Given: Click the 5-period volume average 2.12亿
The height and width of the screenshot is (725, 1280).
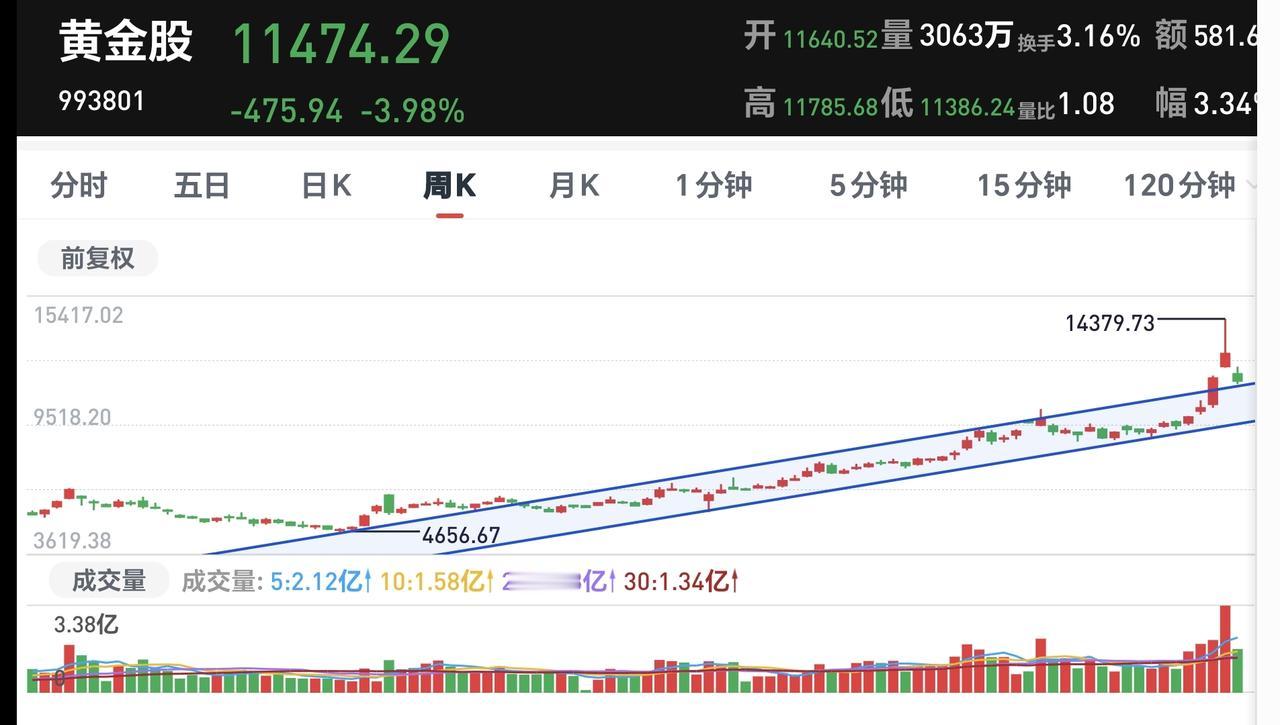Looking at the screenshot, I should (321, 581).
